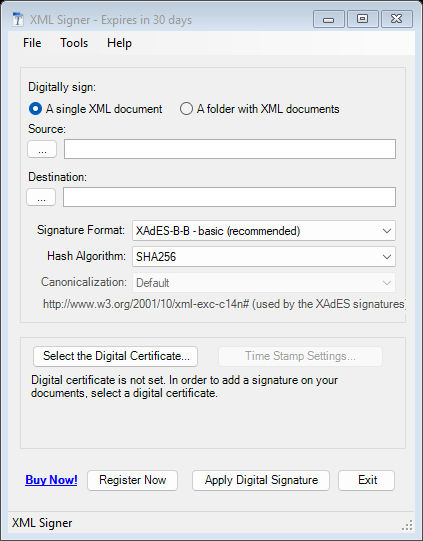
Task: Minimize the XML Signer window
Action: coord(328,19)
